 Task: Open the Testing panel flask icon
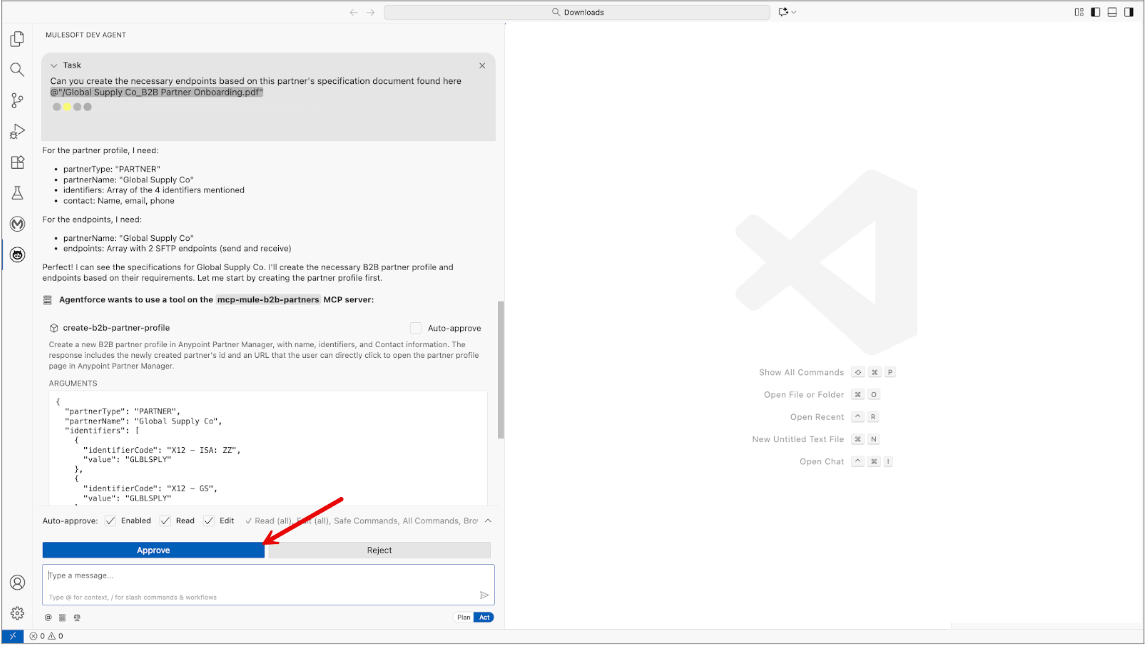pos(17,192)
